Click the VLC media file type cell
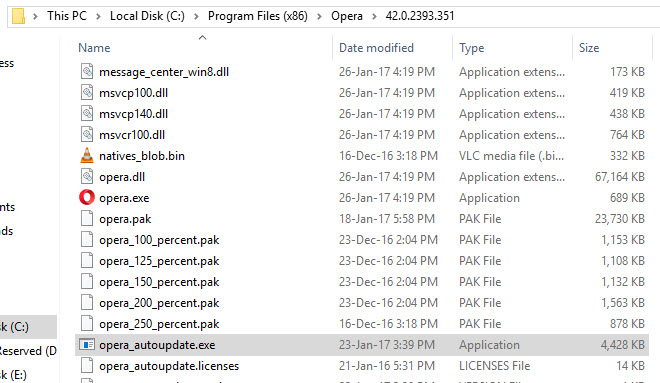 pos(511,156)
